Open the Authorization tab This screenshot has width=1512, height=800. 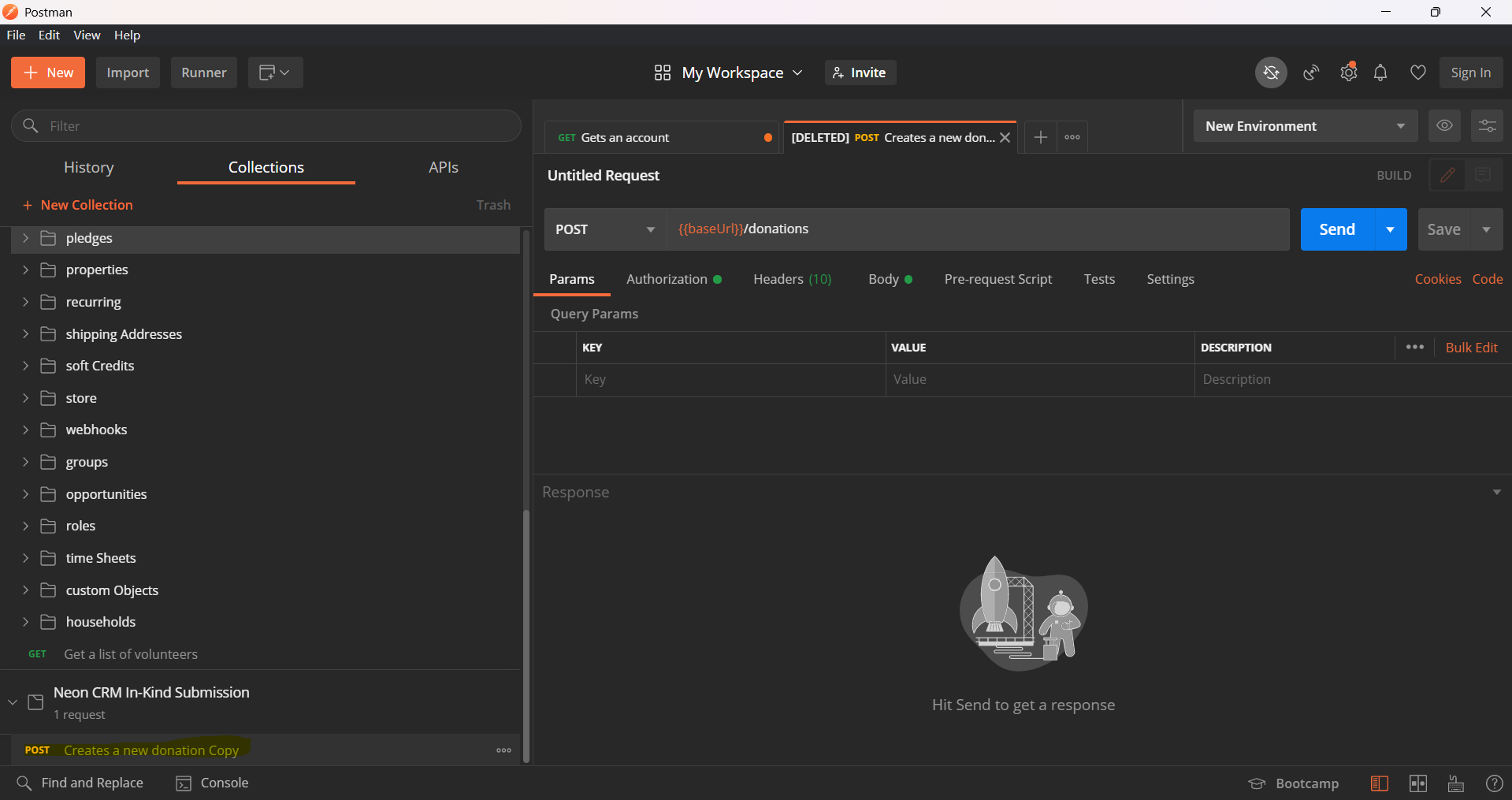point(674,279)
